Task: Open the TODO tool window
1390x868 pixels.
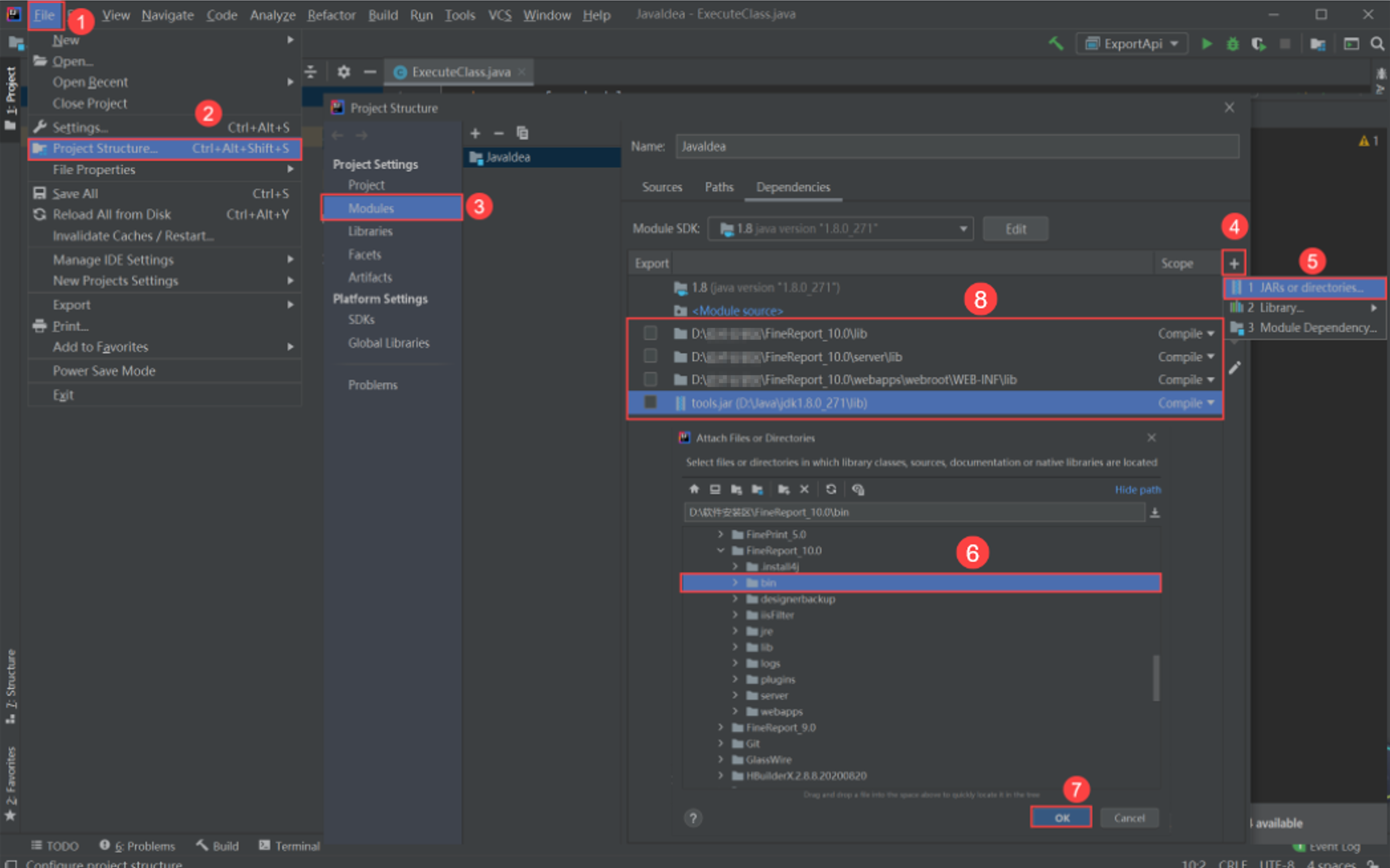Action: pyautogui.click(x=55, y=845)
